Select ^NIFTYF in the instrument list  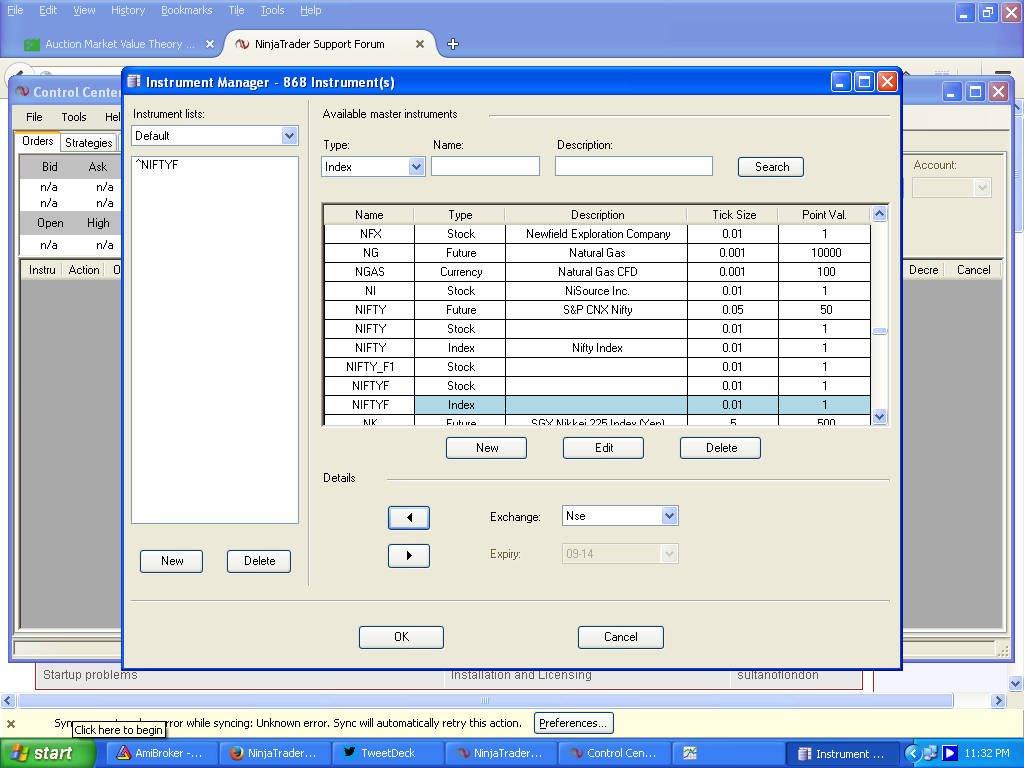(x=157, y=165)
